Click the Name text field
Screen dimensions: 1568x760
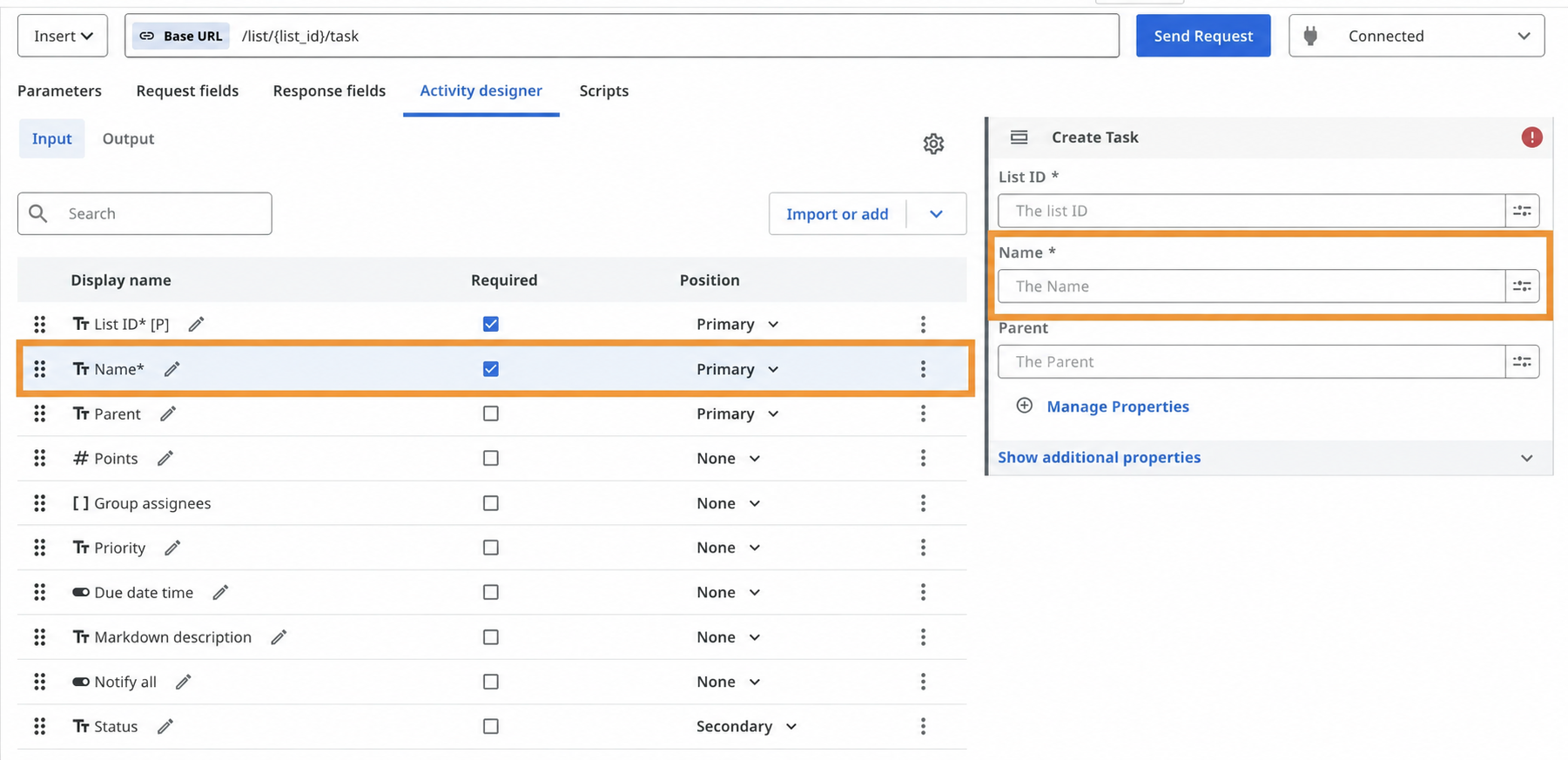pyautogui.click(x=1251, y=286)
